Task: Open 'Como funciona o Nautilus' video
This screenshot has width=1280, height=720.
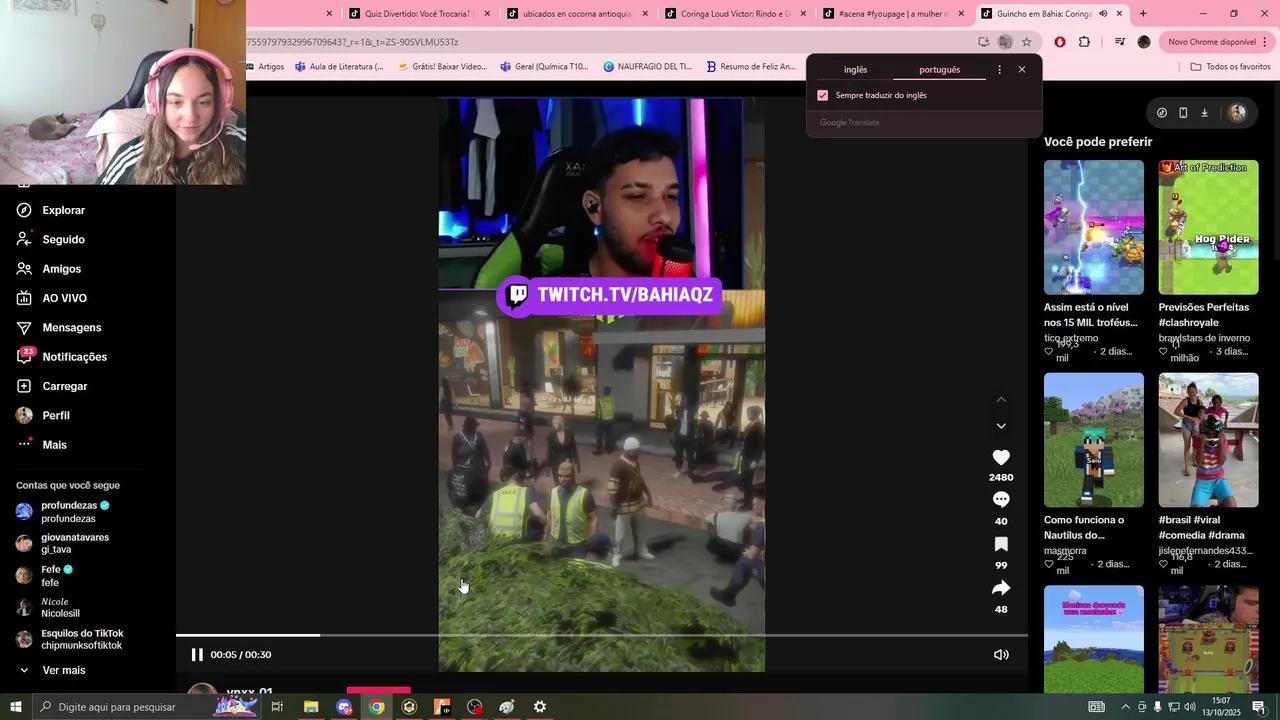Action: click(1094, 440)
